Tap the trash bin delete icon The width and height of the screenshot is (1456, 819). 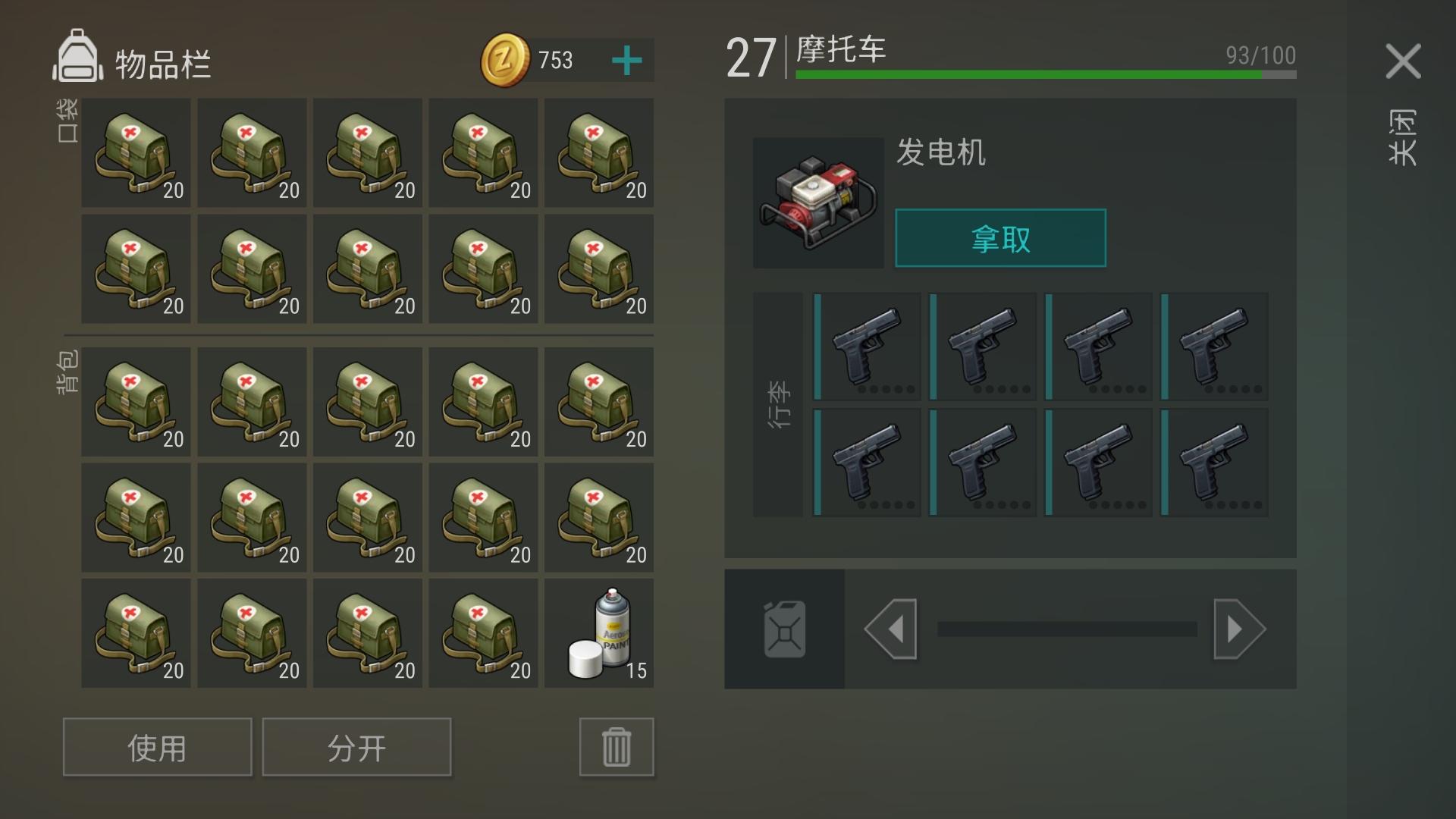[617, 747]
